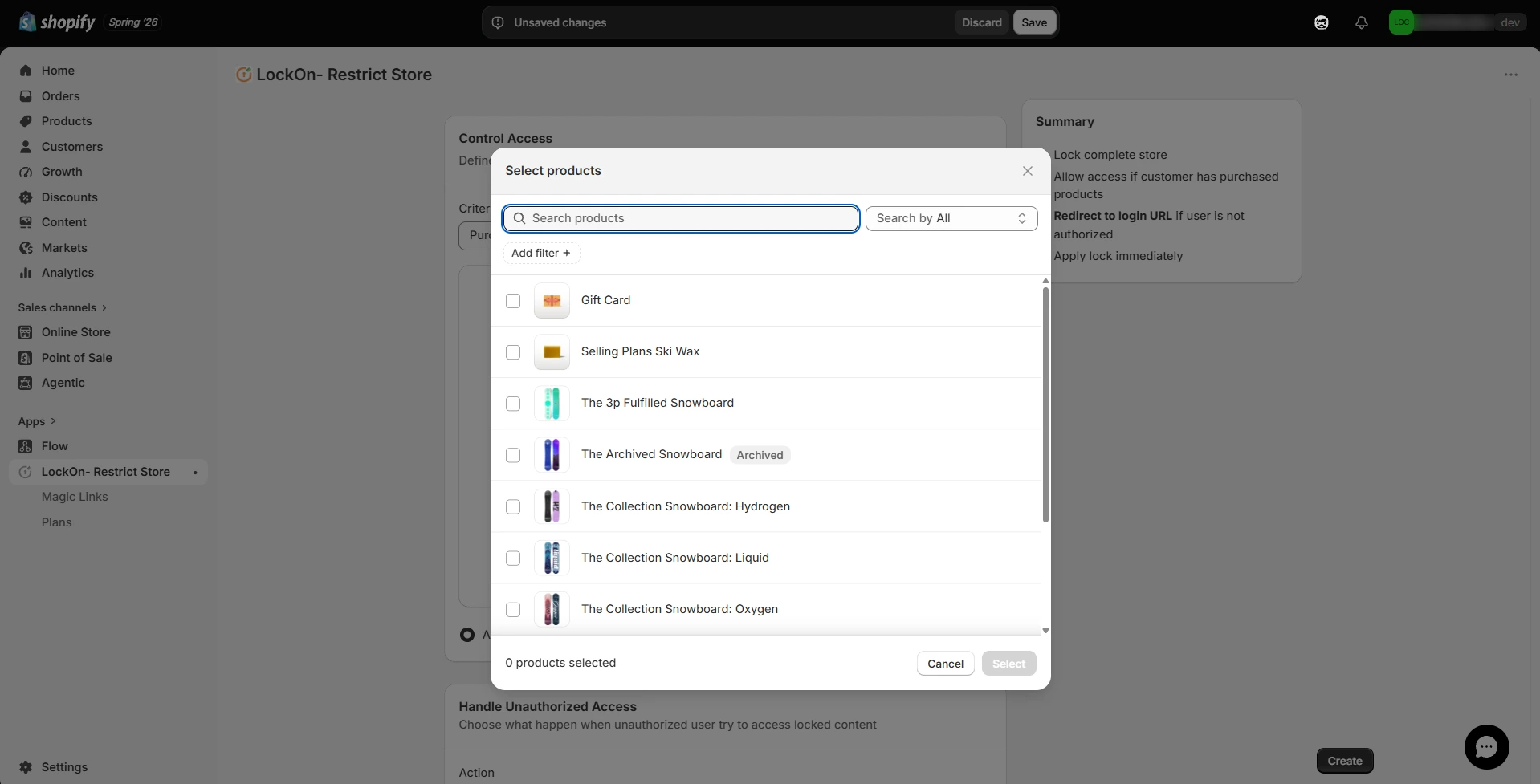This screenshot has width=1540, height=784.
Task: Open the Plans submenu item
Action: pos(56,522)
